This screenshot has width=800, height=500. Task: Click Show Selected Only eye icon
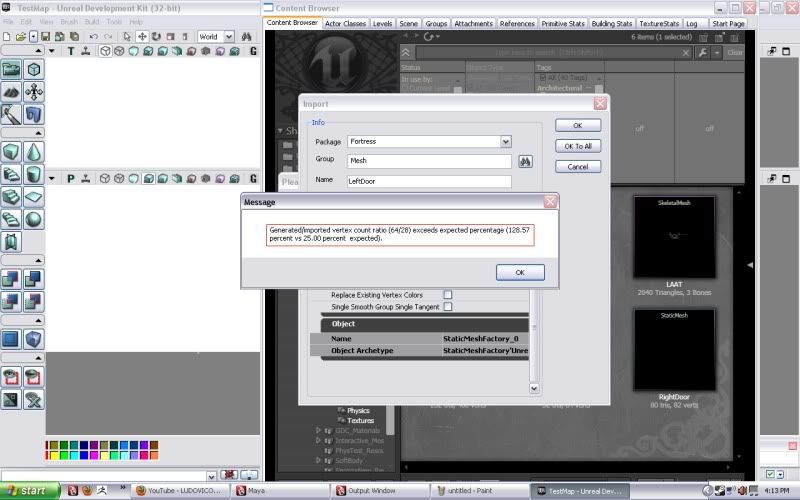pos(11,377)
